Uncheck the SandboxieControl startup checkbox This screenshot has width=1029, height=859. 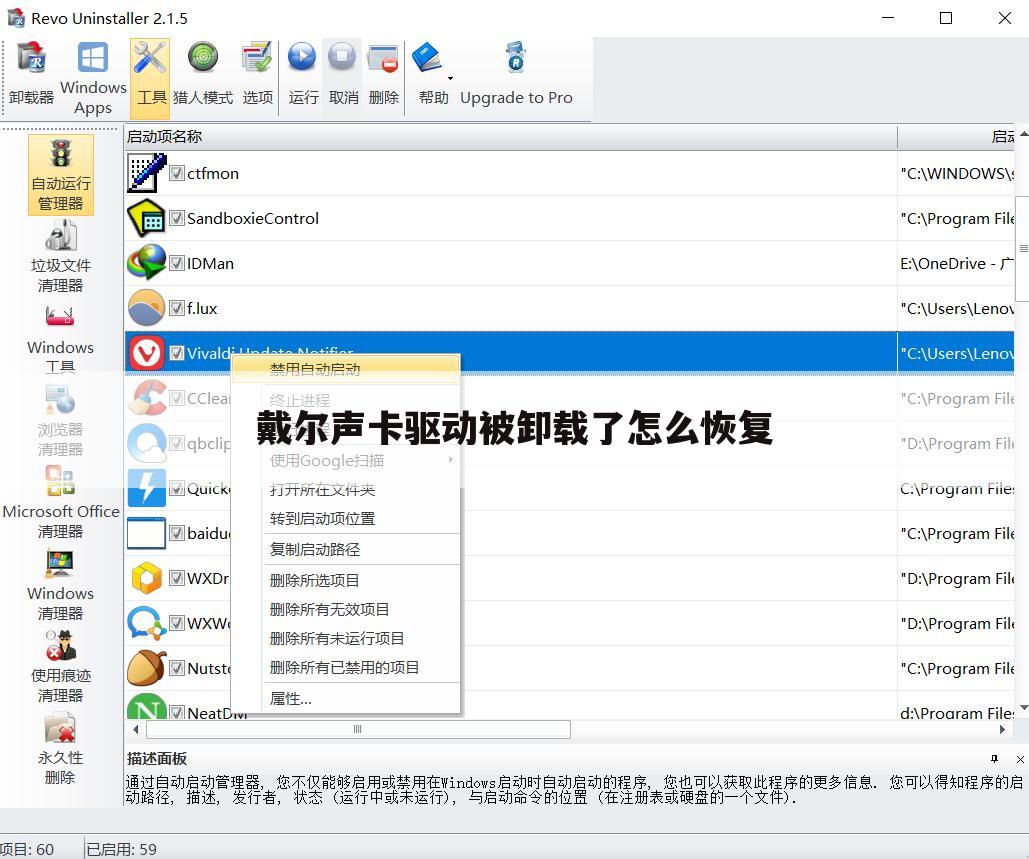(x=177, y=218)
